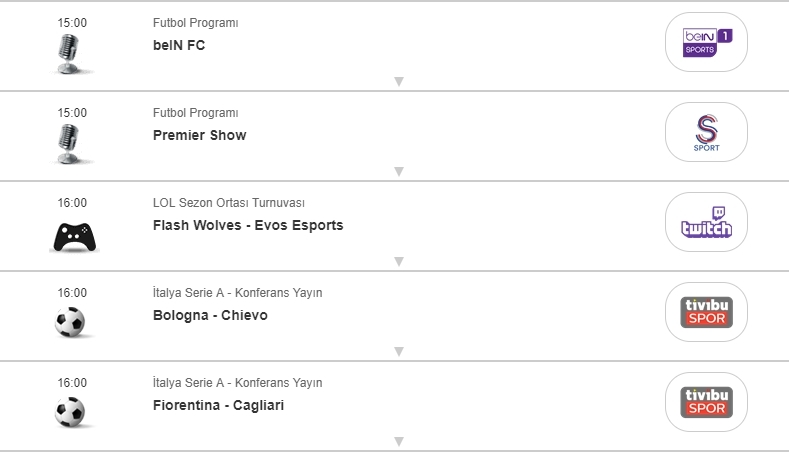The width and height of the screenshot is (789, 453).
Task: Expand Flash Wolves - Evos Esports details
Action: (x=398, y=261)
